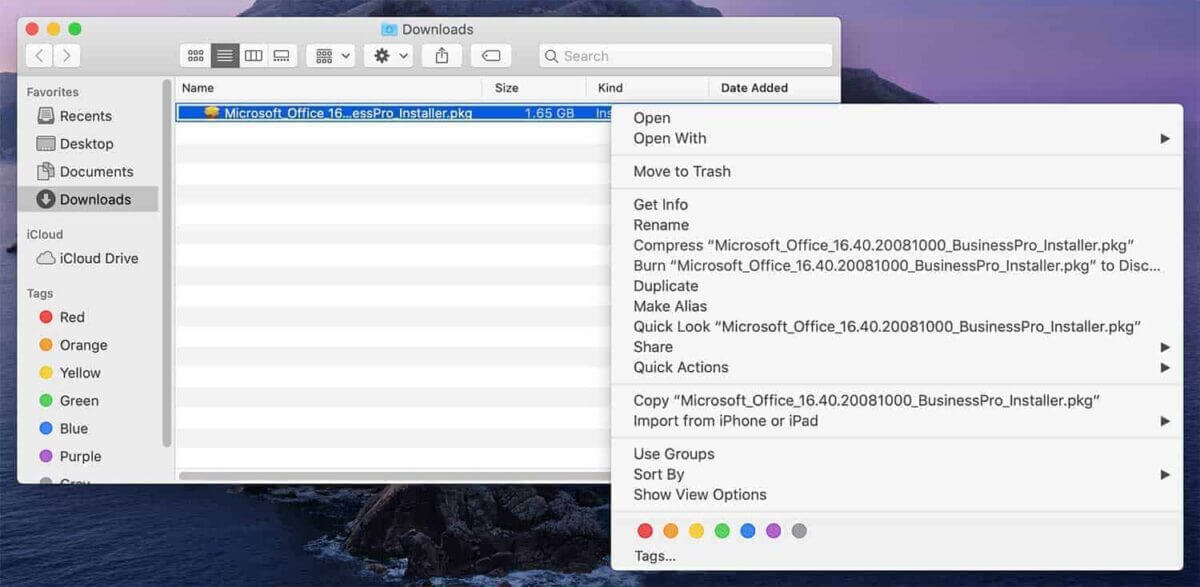Viewport: 1200px width, 587px height.
Task: Apply the yellow tag dot in context menu
Action: point(697,531)
